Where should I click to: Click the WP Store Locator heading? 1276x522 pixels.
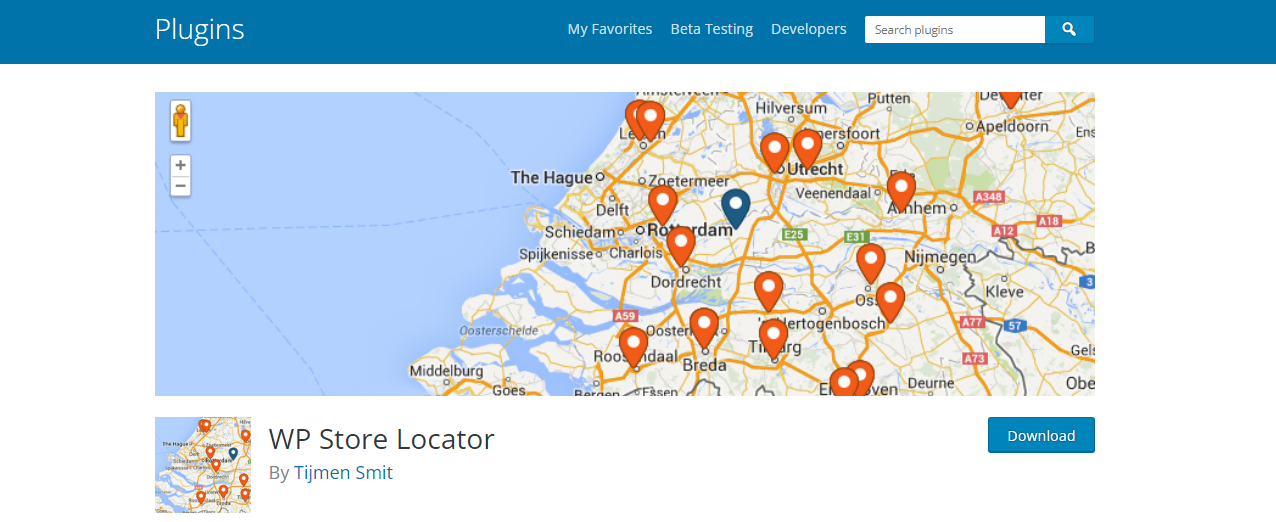coord(382,438)
